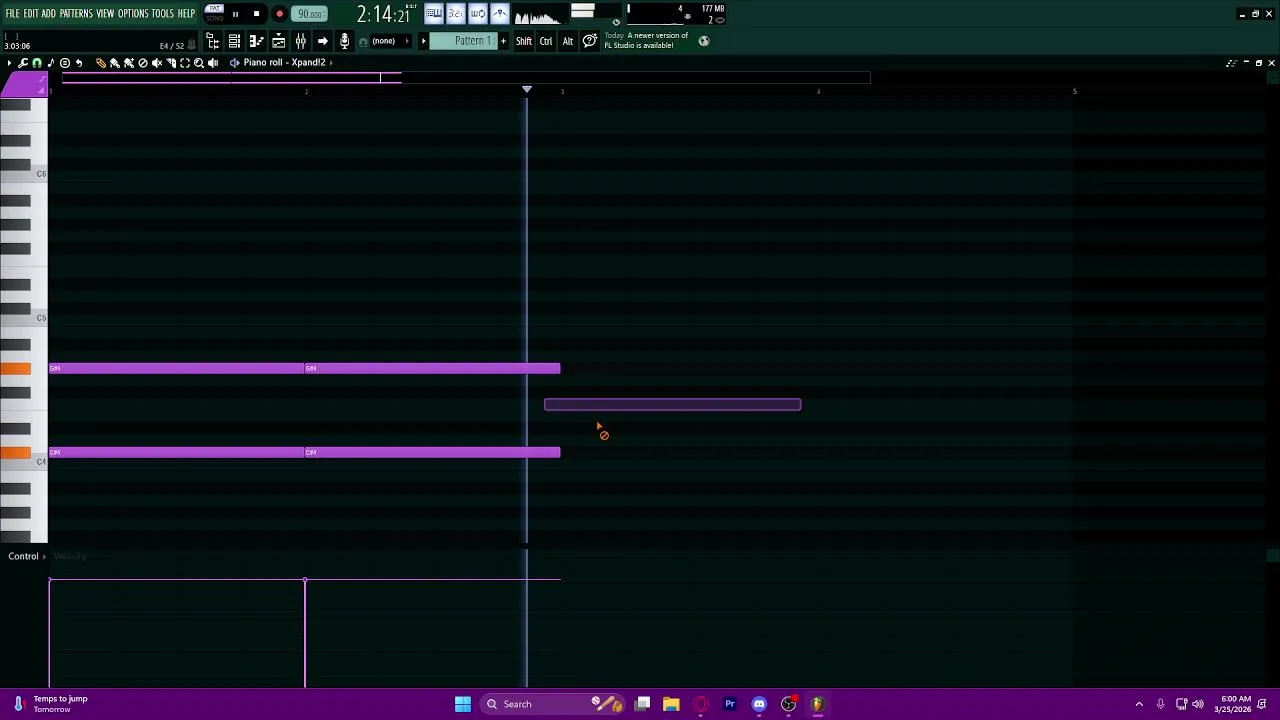Viewport: 1280px width, 720px height.
Task: Click the piano roll stamp note icon
Action: (51, 63)
